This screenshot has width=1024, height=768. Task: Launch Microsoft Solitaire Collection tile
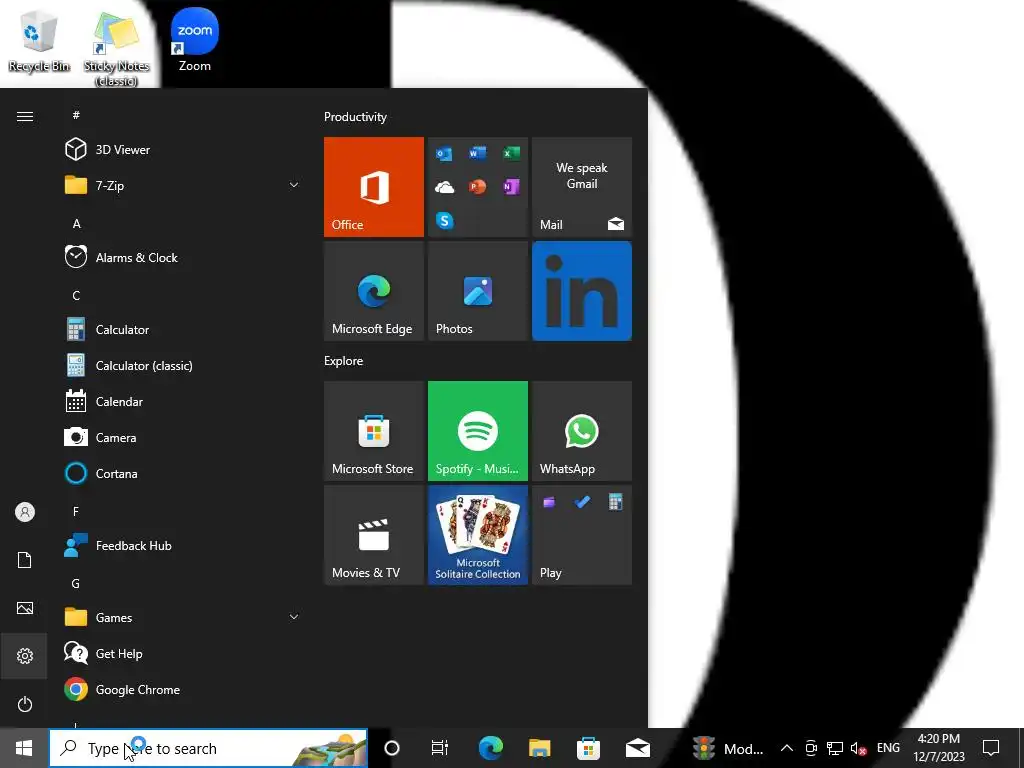[x=477, y=535]
